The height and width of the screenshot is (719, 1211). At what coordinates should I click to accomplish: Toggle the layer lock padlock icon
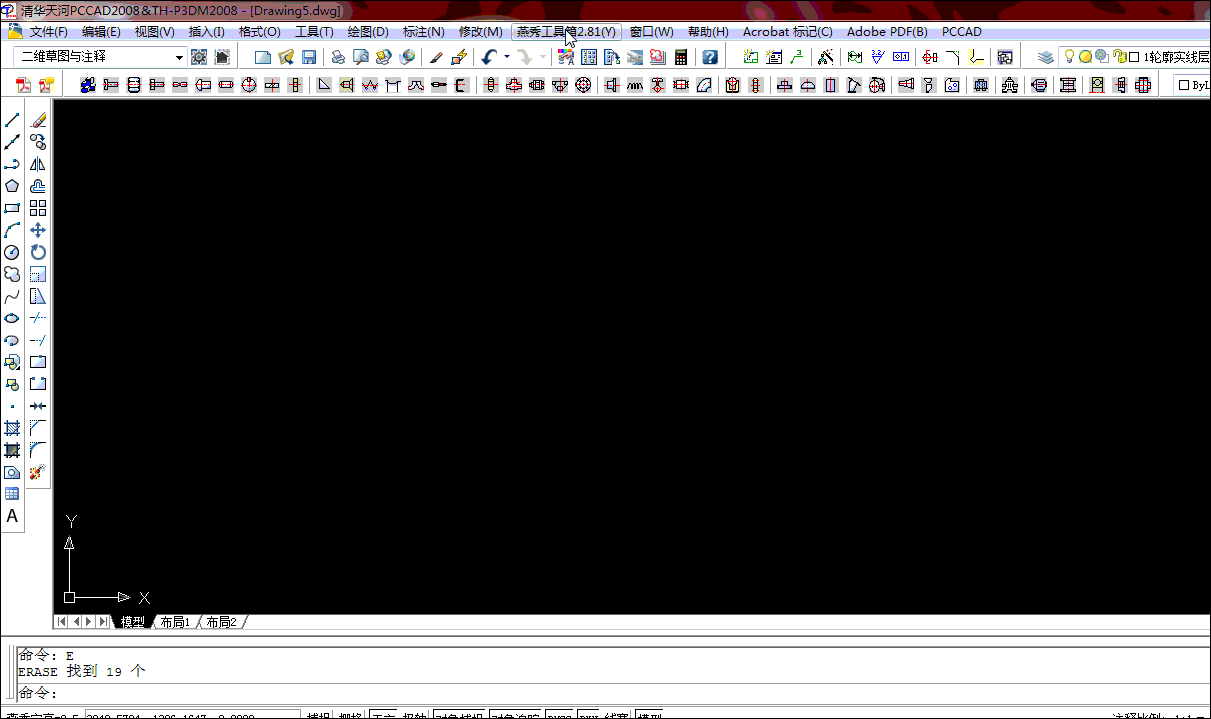[x=1119, y=57]
